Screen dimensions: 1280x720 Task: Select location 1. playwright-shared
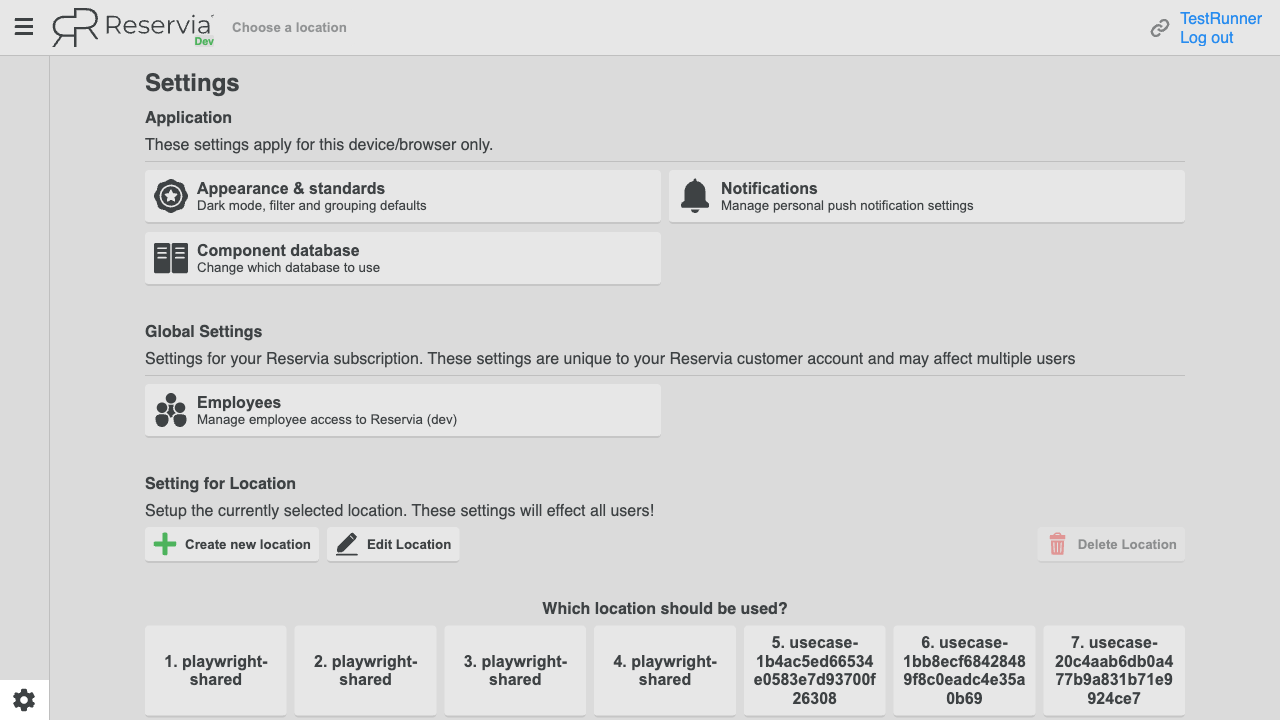coord(216,670)
